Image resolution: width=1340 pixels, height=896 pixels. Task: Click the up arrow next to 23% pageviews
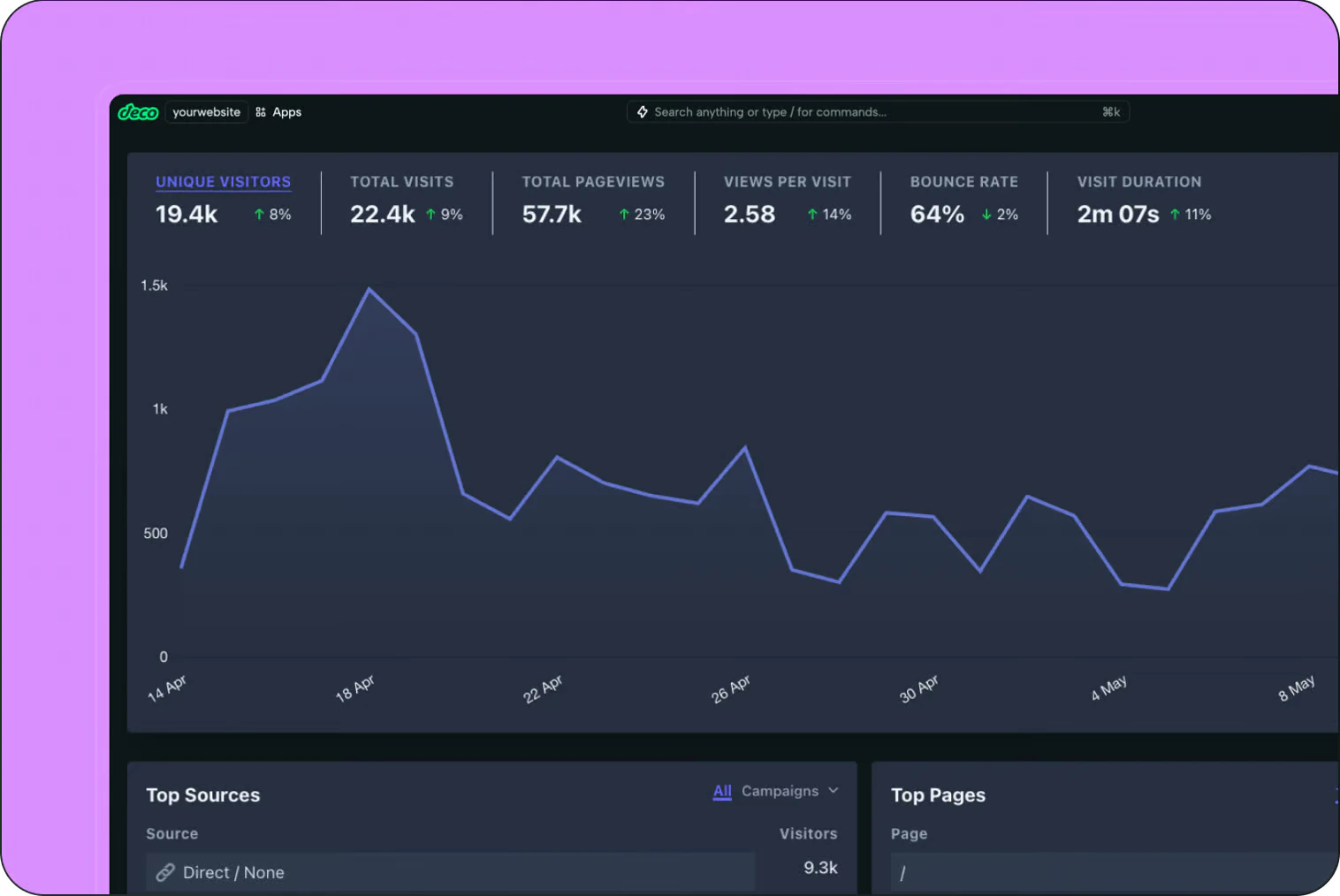point(624,215)
